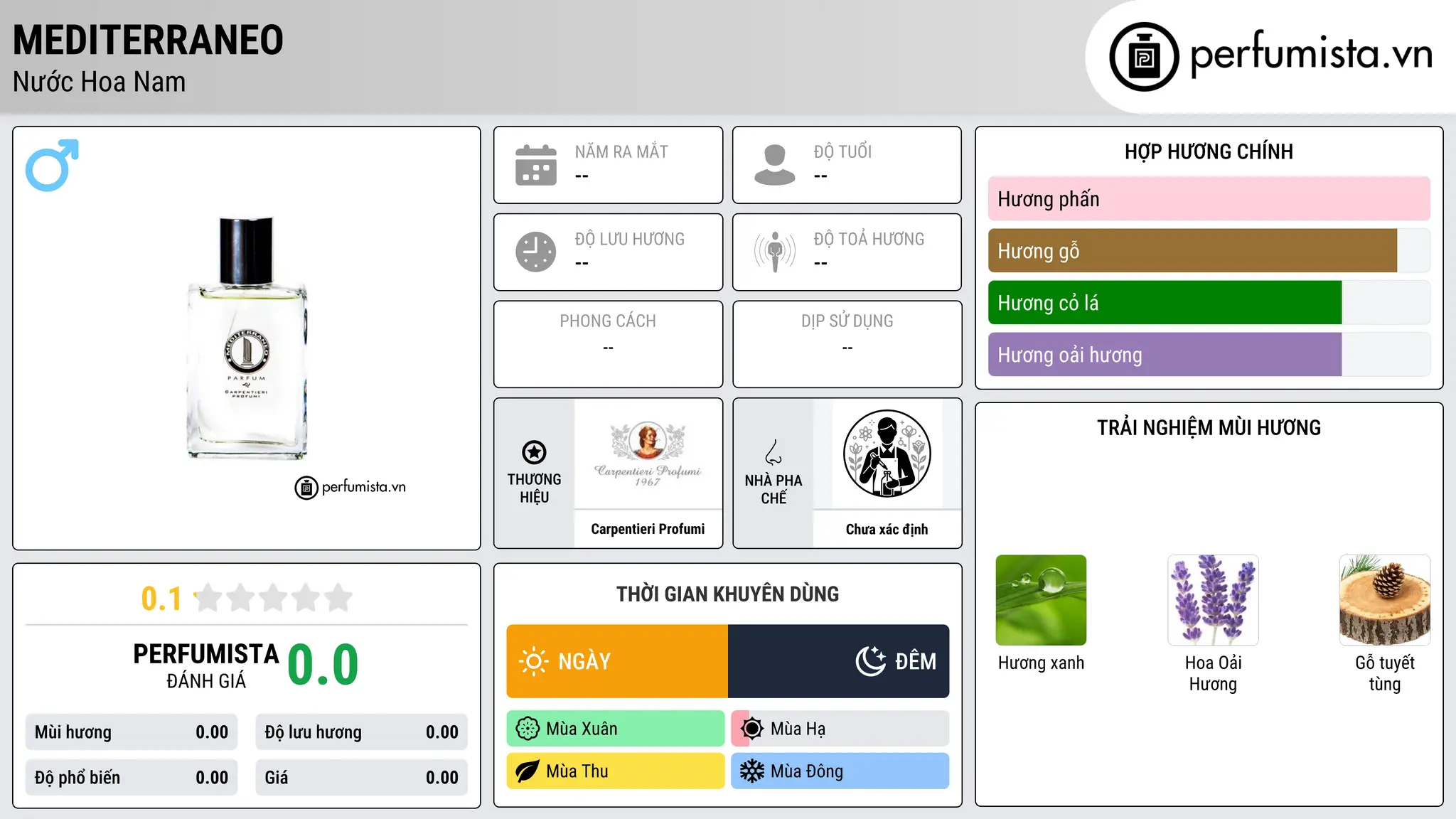This screenshot has height=819, width=1456.
Task: Click the green 0.0 Perfumista score
Action: [323, 665]
